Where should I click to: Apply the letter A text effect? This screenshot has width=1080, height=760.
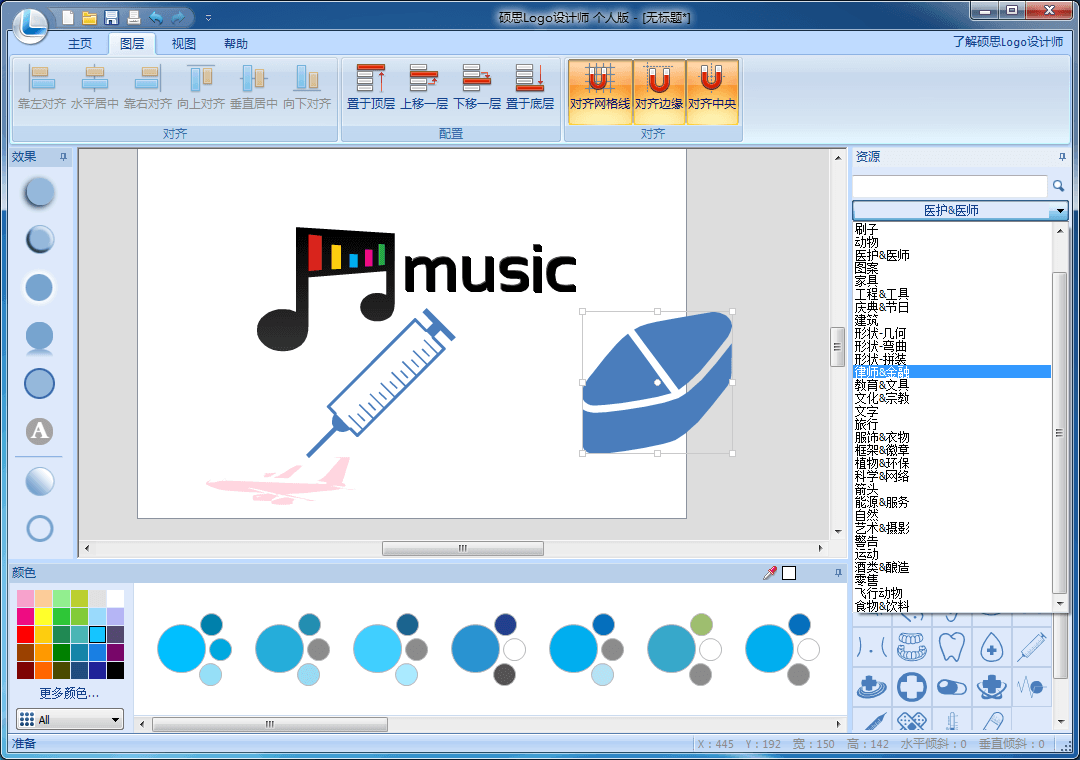(39, 432)
